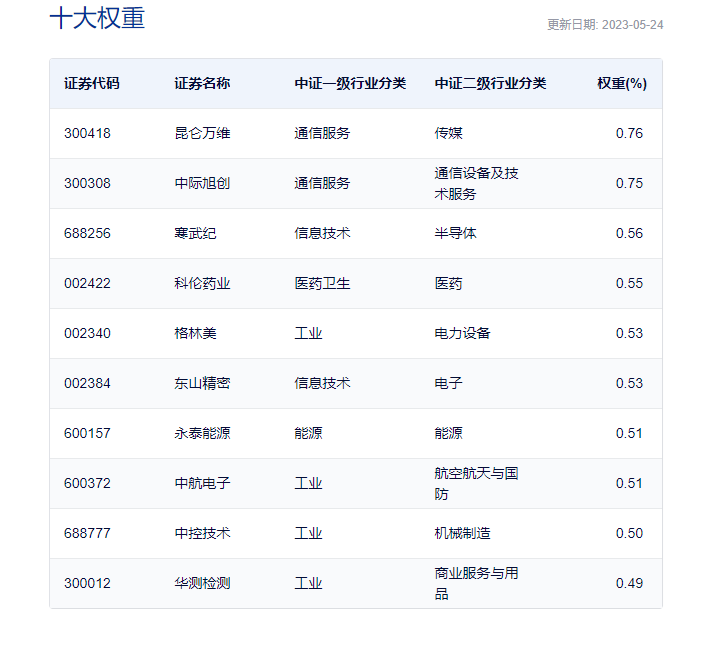Click 工业 in the 华测检测 row
This screenshot has width=721, height=650.
[x=308, y=584]
